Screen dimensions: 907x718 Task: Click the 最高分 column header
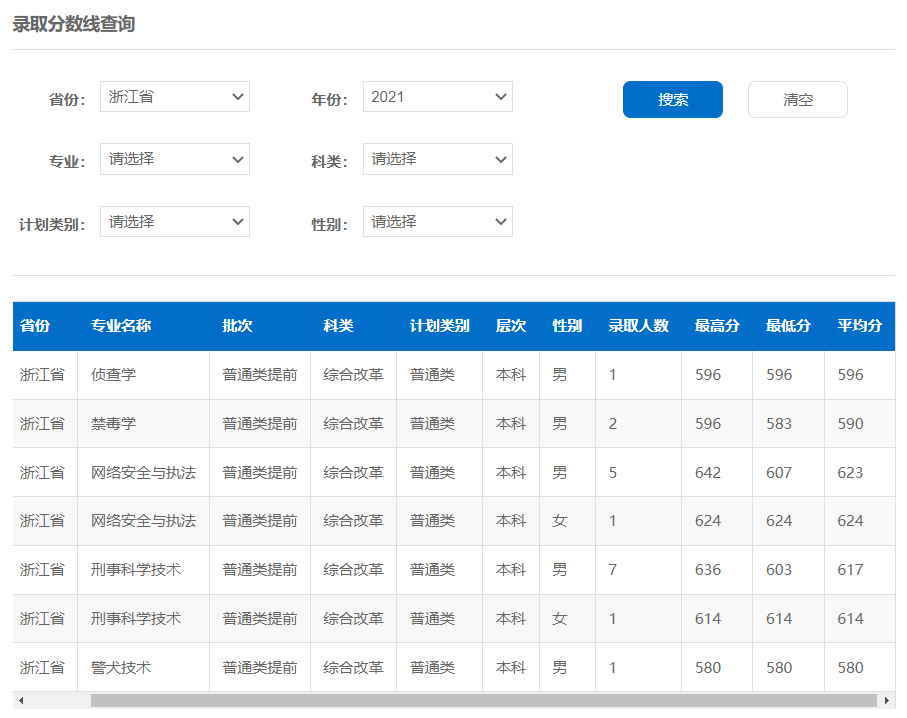pos(717,326)
